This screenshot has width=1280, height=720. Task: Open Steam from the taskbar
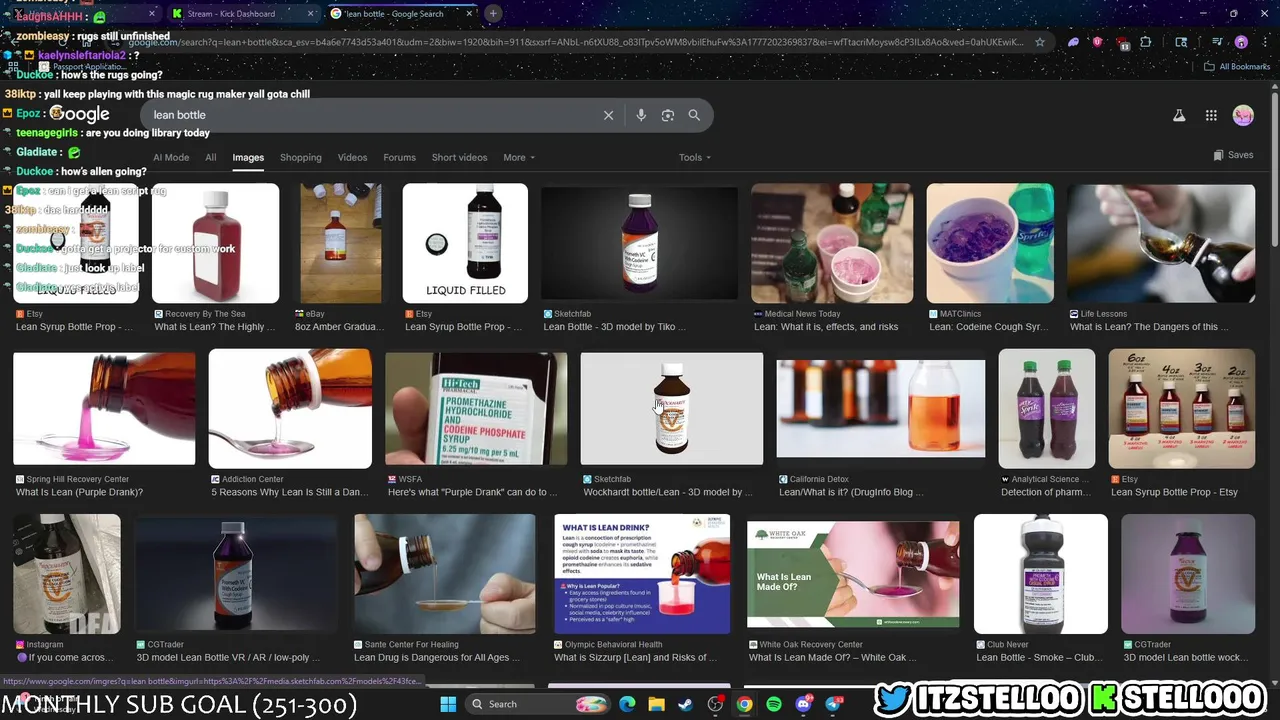pyautogui.click(x=686, y=704)
